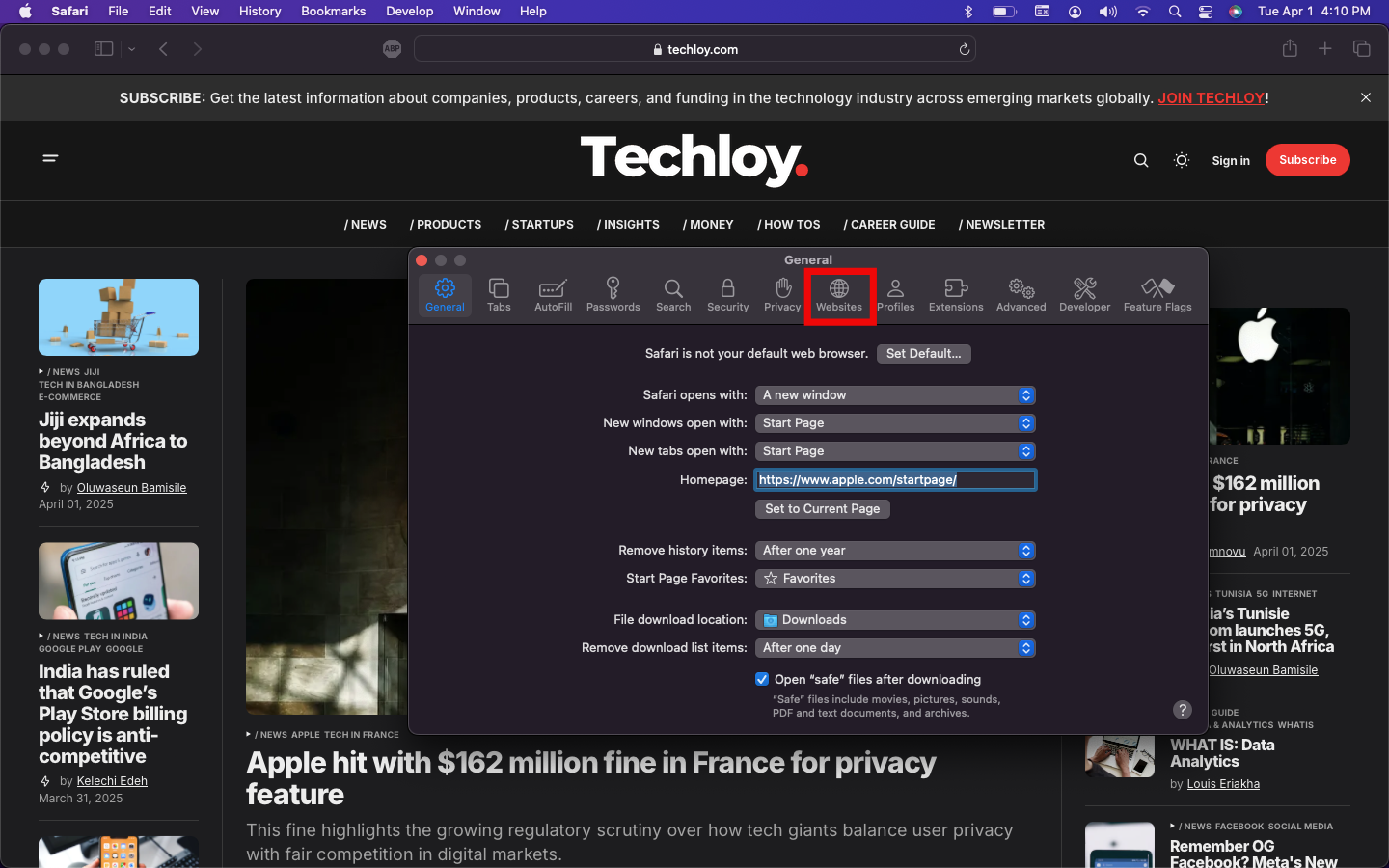
Task: Open the Profiles preferences pane
Action: (x=895, y=295)
